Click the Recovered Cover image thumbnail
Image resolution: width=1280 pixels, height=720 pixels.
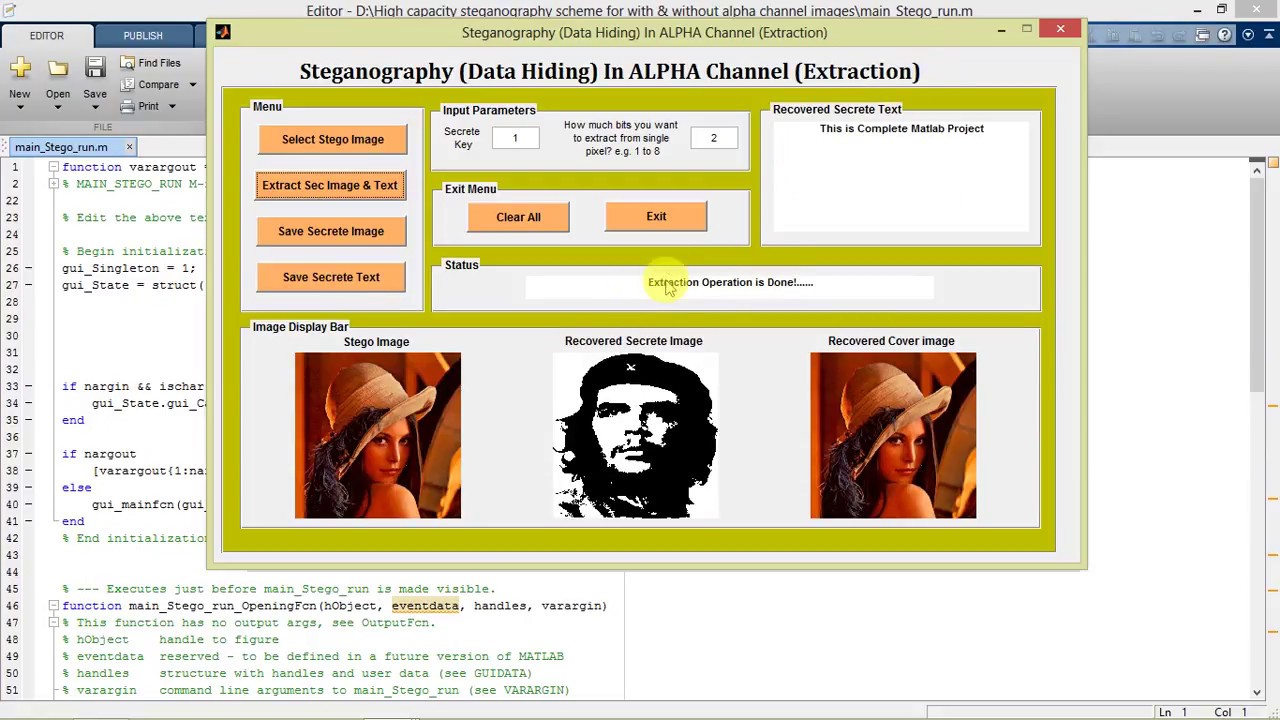coord(893,435)
